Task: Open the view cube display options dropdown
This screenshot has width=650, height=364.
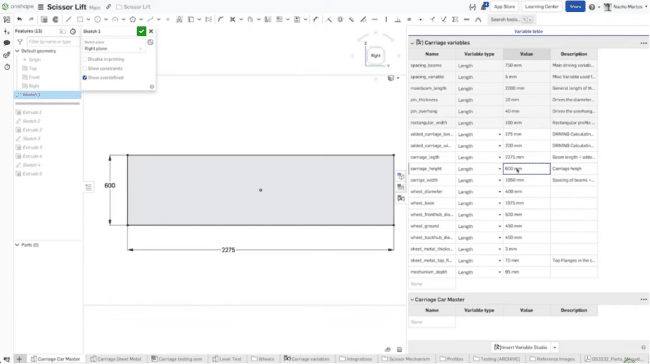Action: pos(398,78)
